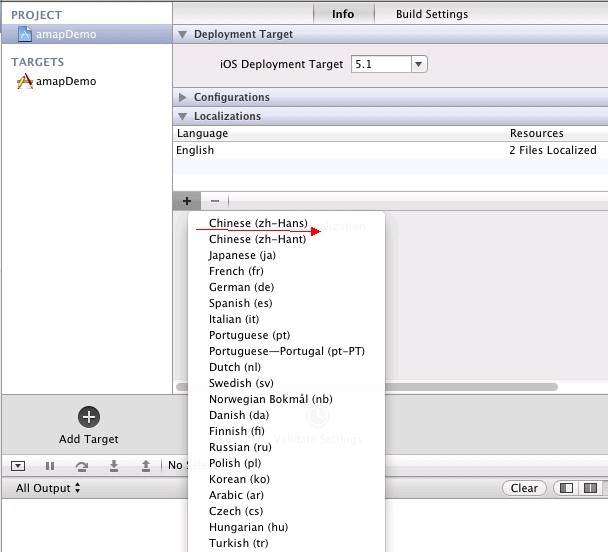
Task: Choose Dutch (nl) localization
Action: [286, 367]
